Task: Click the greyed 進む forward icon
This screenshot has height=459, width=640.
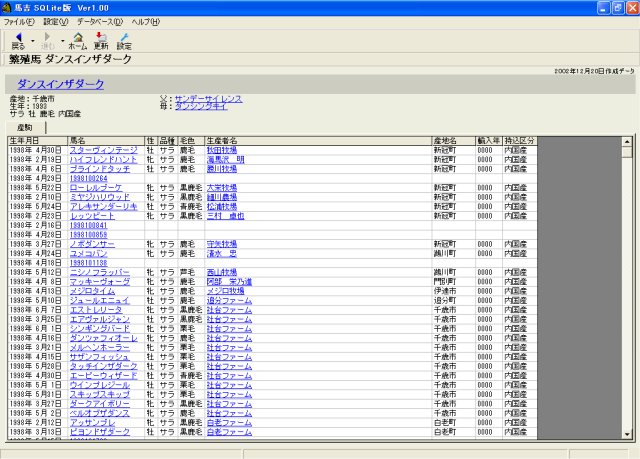Action: click(x=47, y=41)
